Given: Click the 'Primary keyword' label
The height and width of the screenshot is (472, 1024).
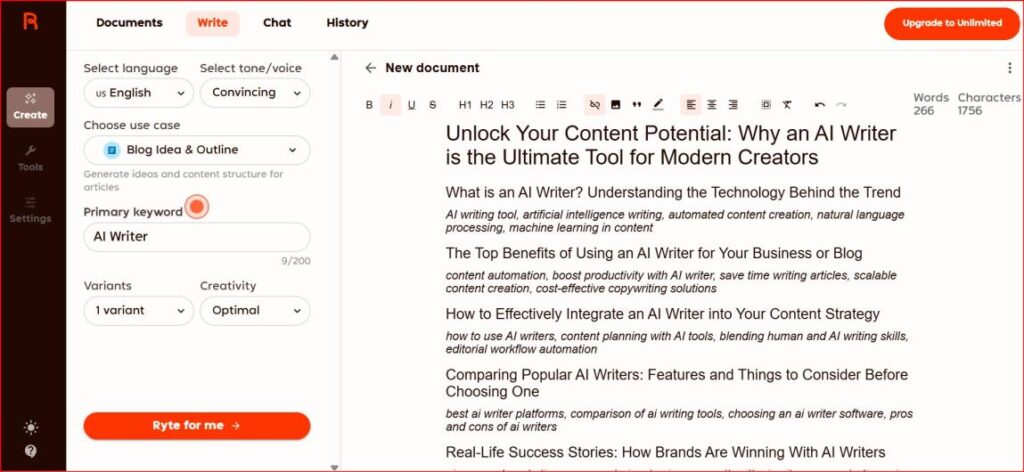Looking at the screenshot, I should pyautogui.click(x=133, y=212).
